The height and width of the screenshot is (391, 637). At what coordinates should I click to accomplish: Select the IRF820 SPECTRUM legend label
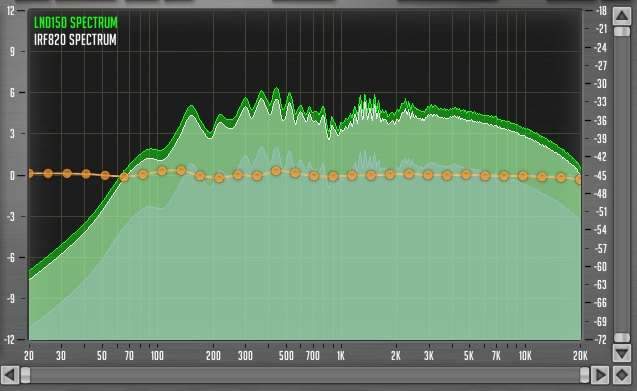[75, 40]
